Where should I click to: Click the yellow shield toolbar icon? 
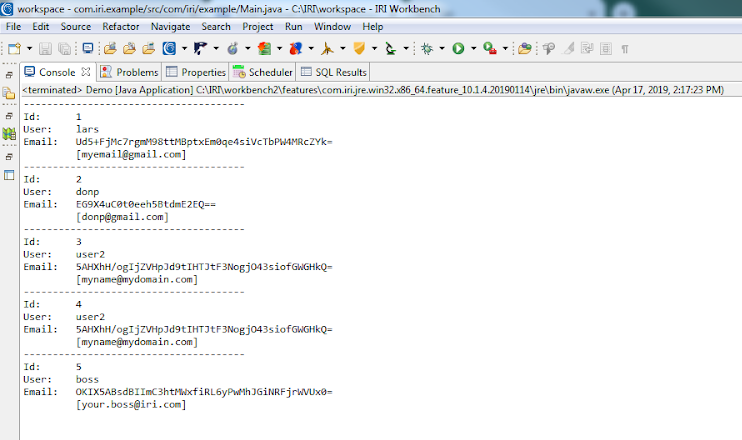tap(359, 48)
